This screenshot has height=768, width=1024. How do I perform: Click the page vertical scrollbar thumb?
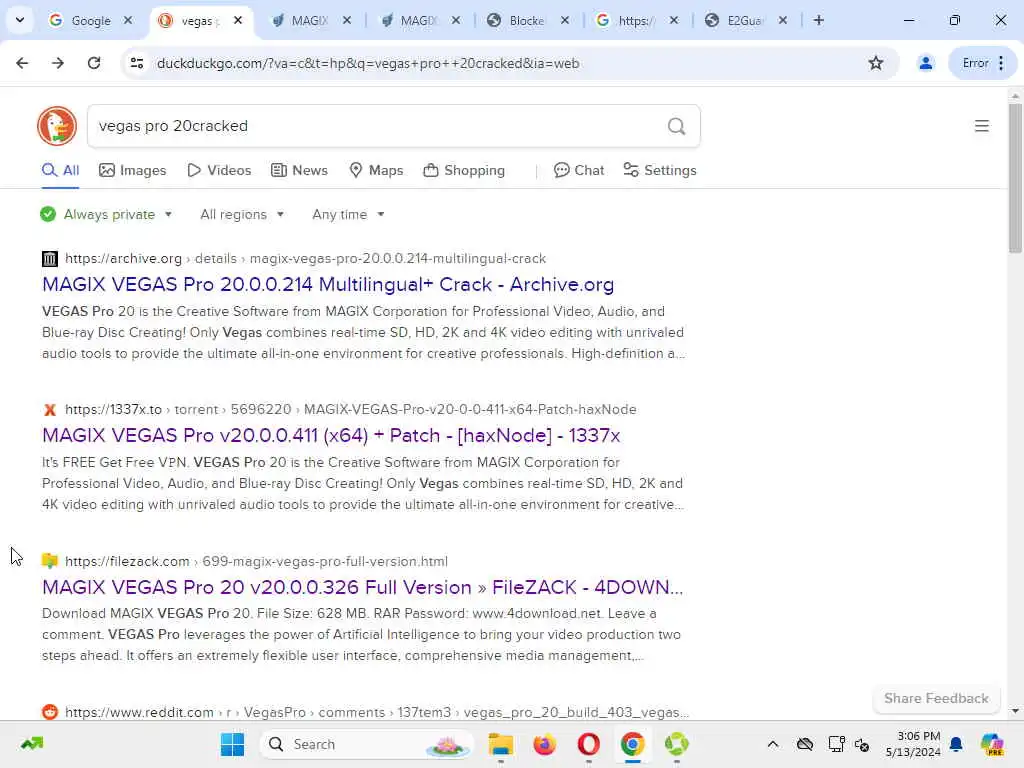click(1015, 178)
